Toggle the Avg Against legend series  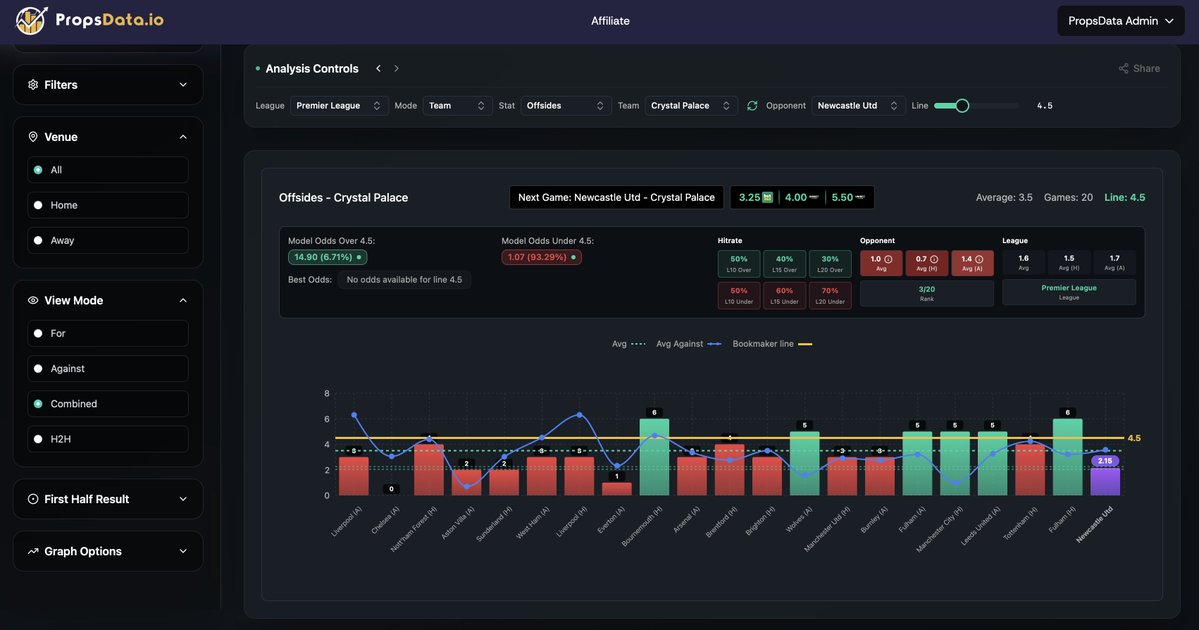[688, 344]
